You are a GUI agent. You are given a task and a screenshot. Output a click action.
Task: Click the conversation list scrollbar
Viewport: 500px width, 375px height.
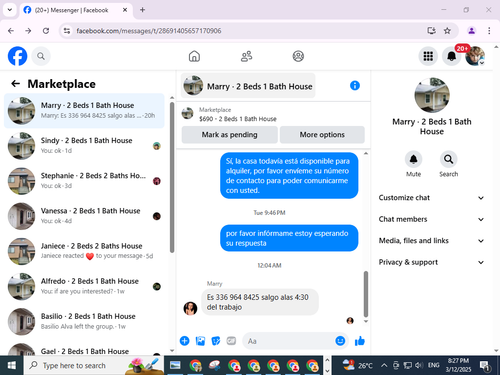point(172,177)
